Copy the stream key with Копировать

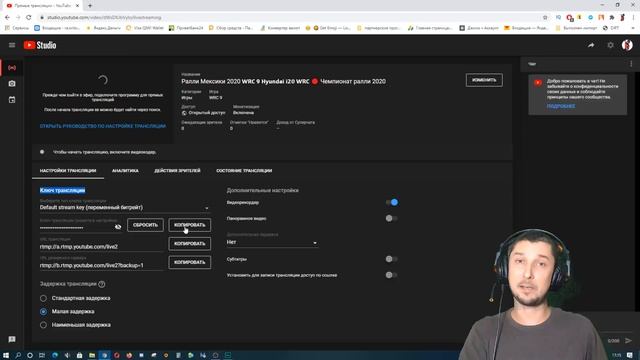[190, 225]
